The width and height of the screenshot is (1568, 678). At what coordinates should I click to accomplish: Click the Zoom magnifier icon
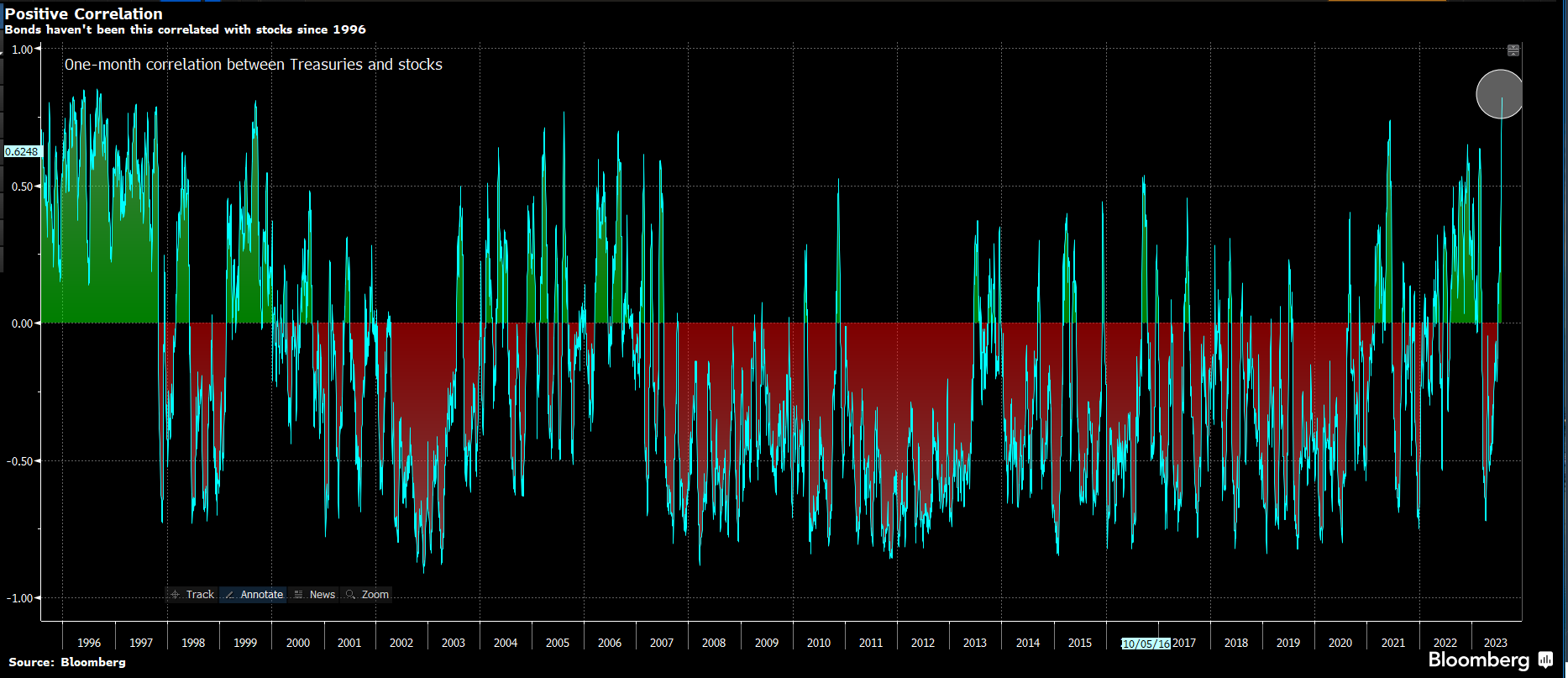tap(351, 595)
